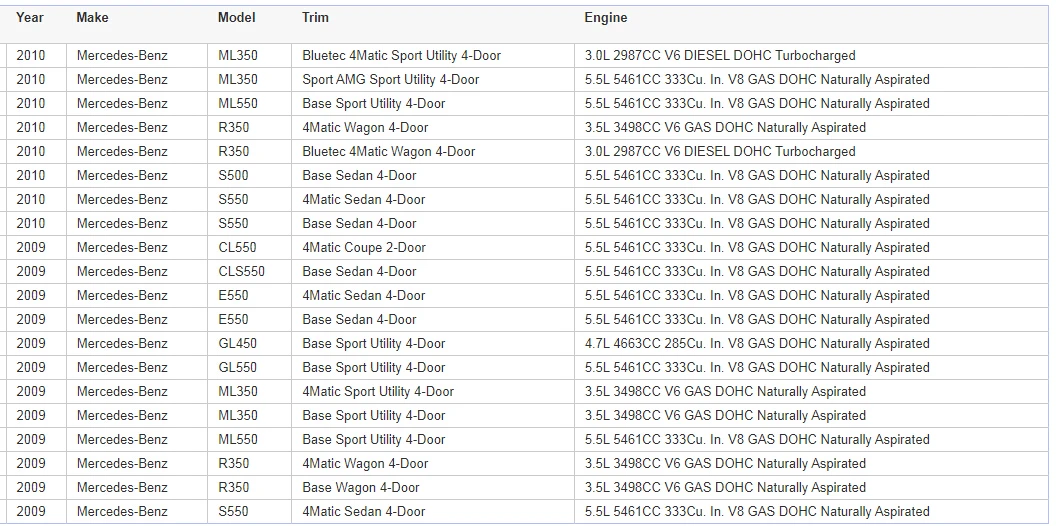Select the Bluetec 4Matic Wagon 4-Door trim
Image resolution: width=1056 pixels, height=526 pixels.
click(x=433, y=152)
